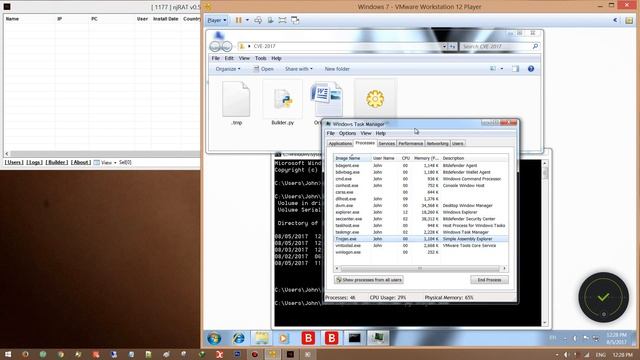This screenshot has width=640, height=360.
Task: Open Task Manager's Options menu
Action: click(x=347, y=133)
